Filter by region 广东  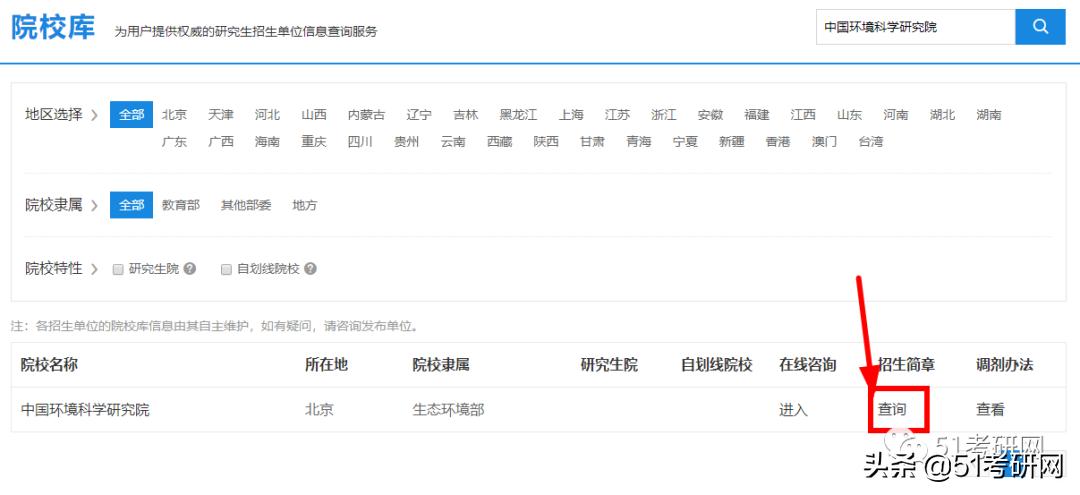[x=174, y=141]
